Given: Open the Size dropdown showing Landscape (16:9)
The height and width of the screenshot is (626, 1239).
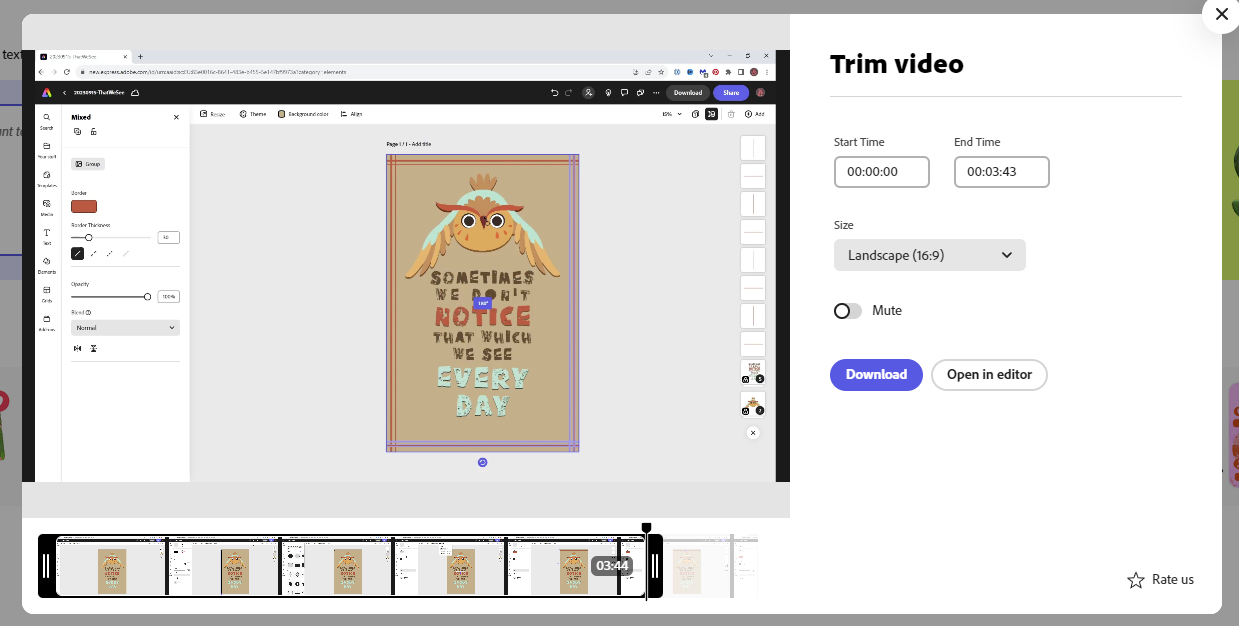Looking at the screenshot, I should point(929,255).
